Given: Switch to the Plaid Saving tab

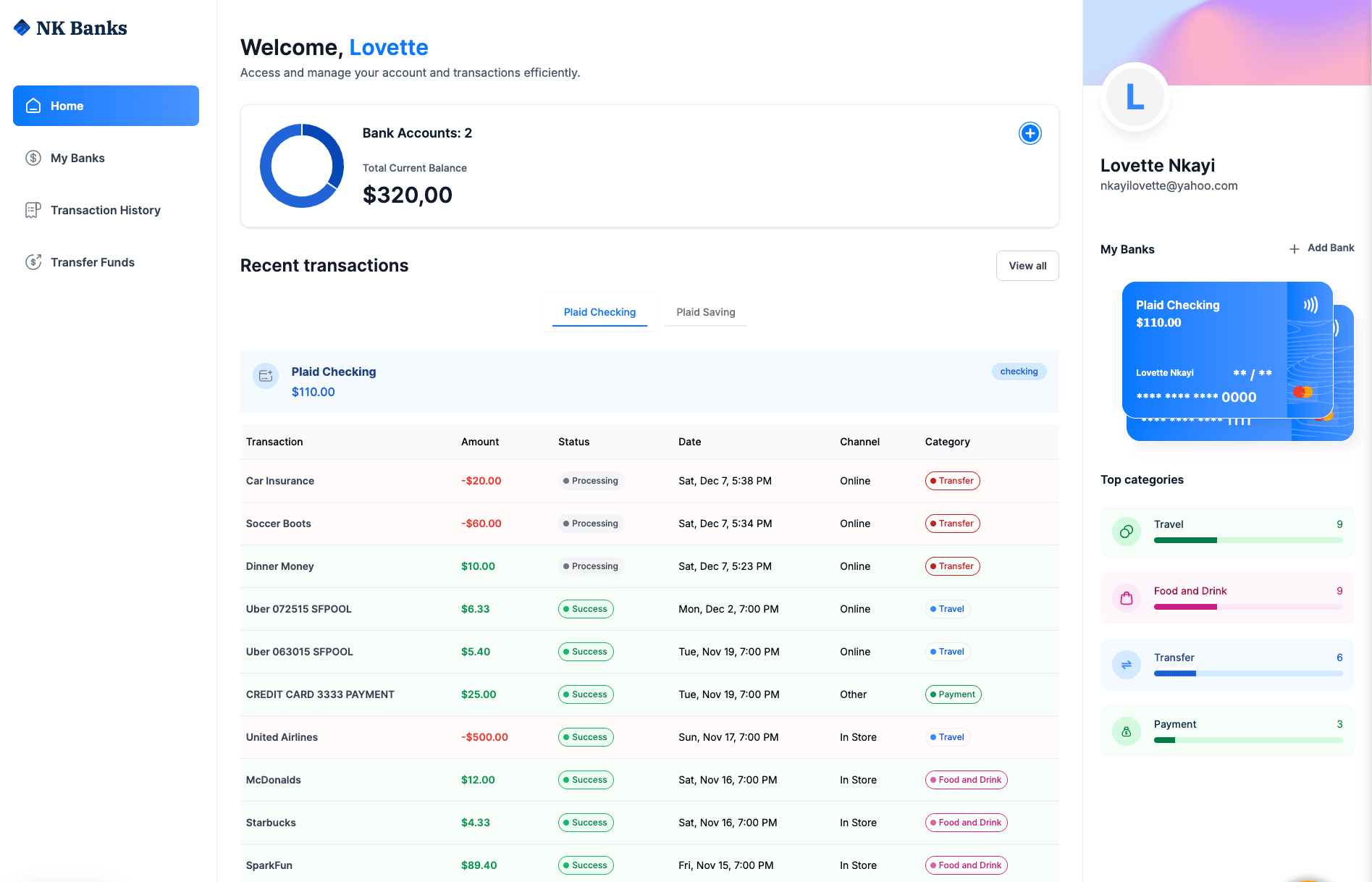Looking at the screenshot, I should pos(705,312).
